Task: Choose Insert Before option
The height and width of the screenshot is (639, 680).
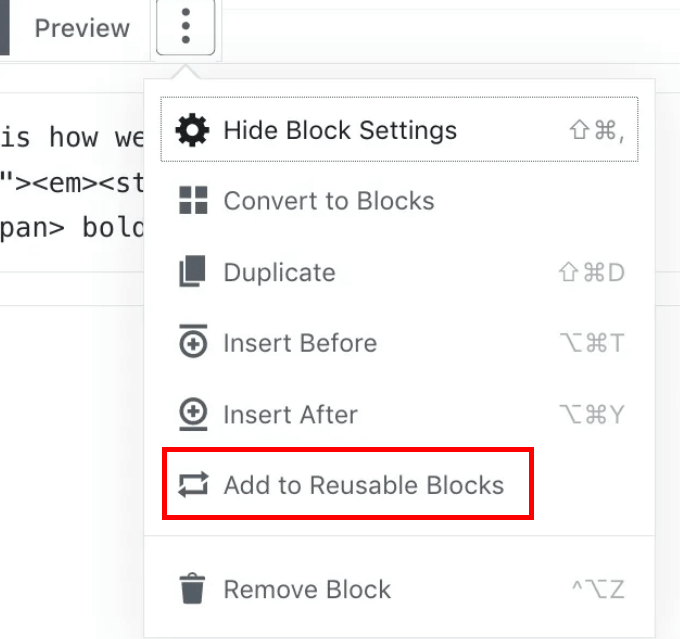Action: pyautogui.click(x=399, y=343)
